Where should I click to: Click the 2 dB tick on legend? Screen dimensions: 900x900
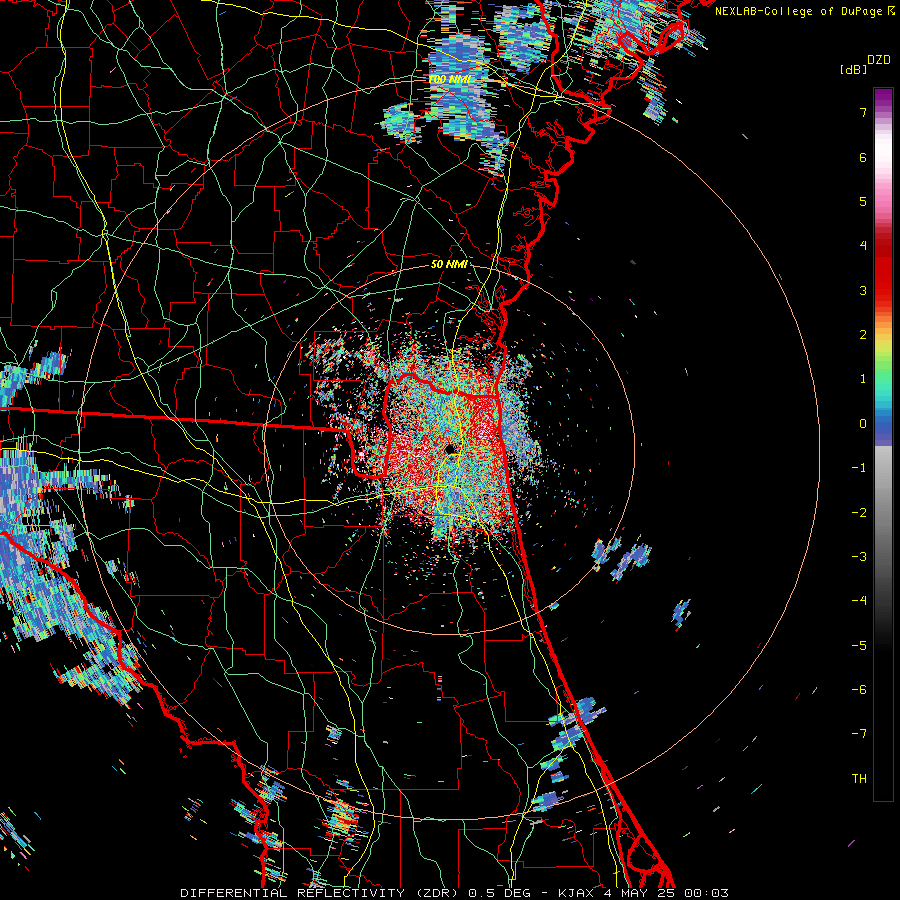(863, 335)
